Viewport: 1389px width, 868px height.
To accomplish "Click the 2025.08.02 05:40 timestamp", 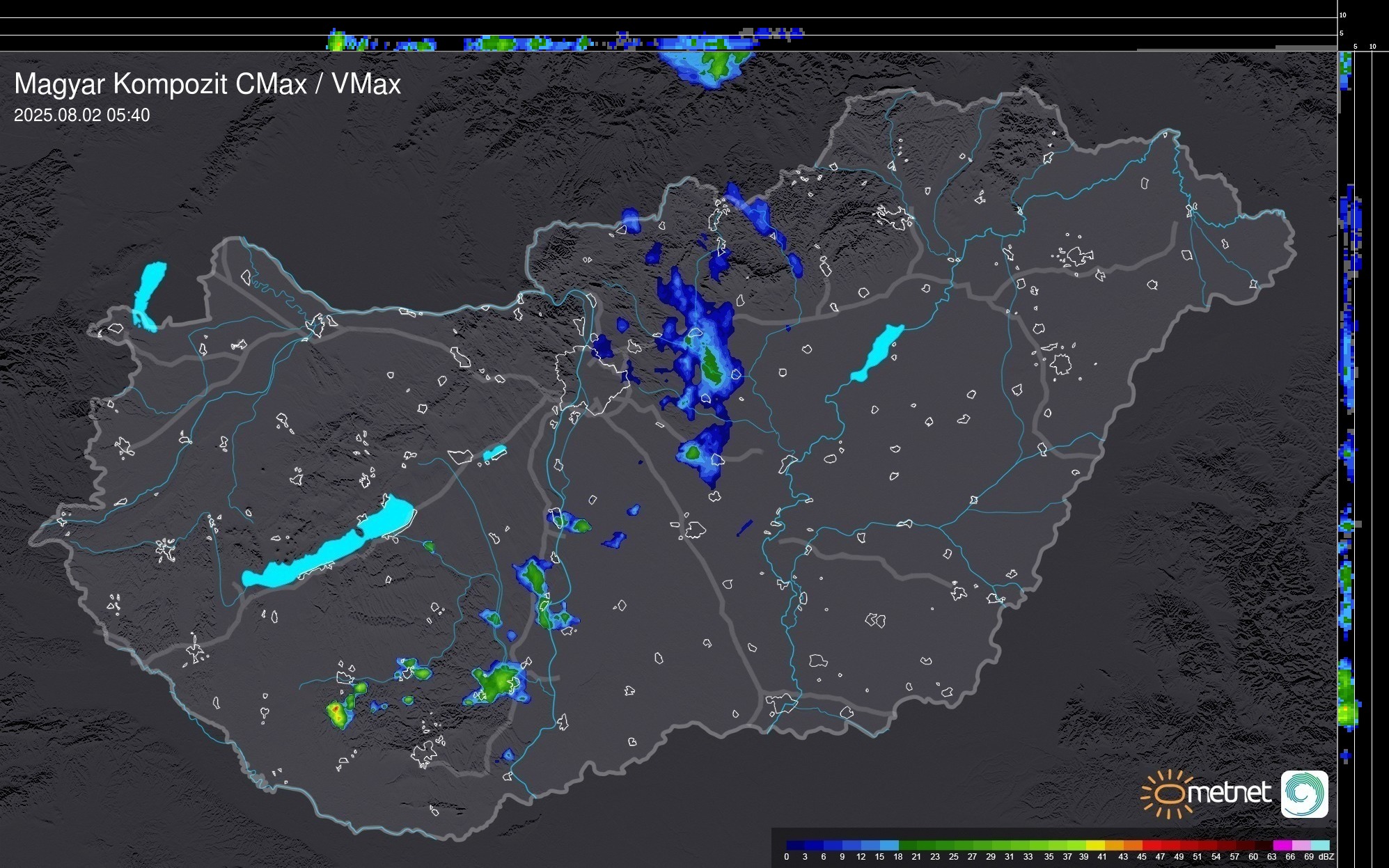I will coord(81,115).
